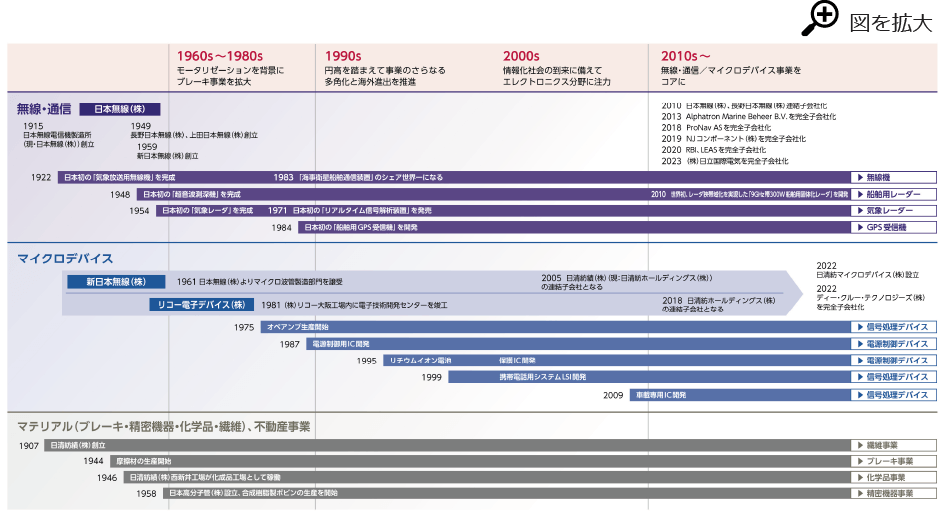The height and width of the screenshot is (518, 945).
Task: Click the 精密機器事業 end label
Action: pos(894,493)
